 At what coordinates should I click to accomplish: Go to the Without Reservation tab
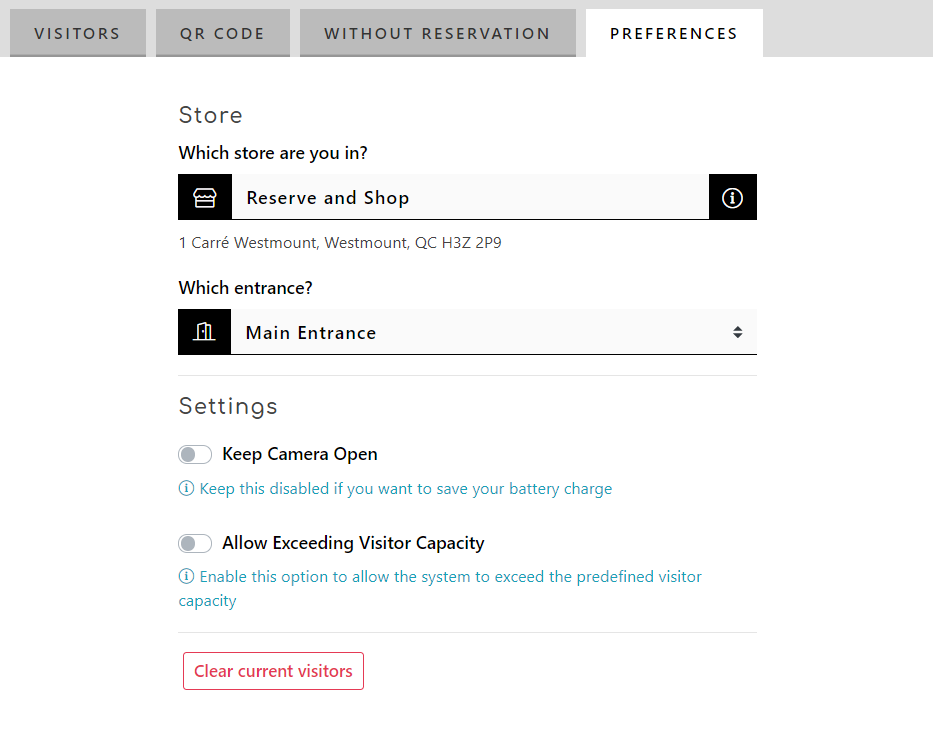(437, 33)
